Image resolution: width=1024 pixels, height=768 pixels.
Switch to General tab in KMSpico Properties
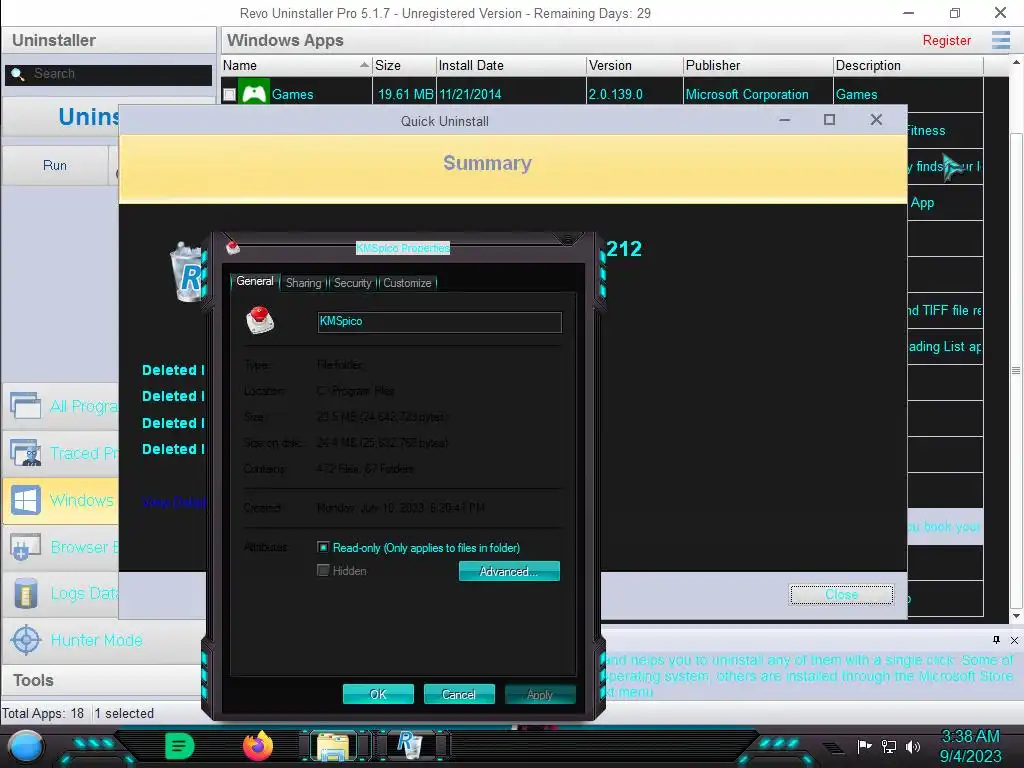coord(255,281)
